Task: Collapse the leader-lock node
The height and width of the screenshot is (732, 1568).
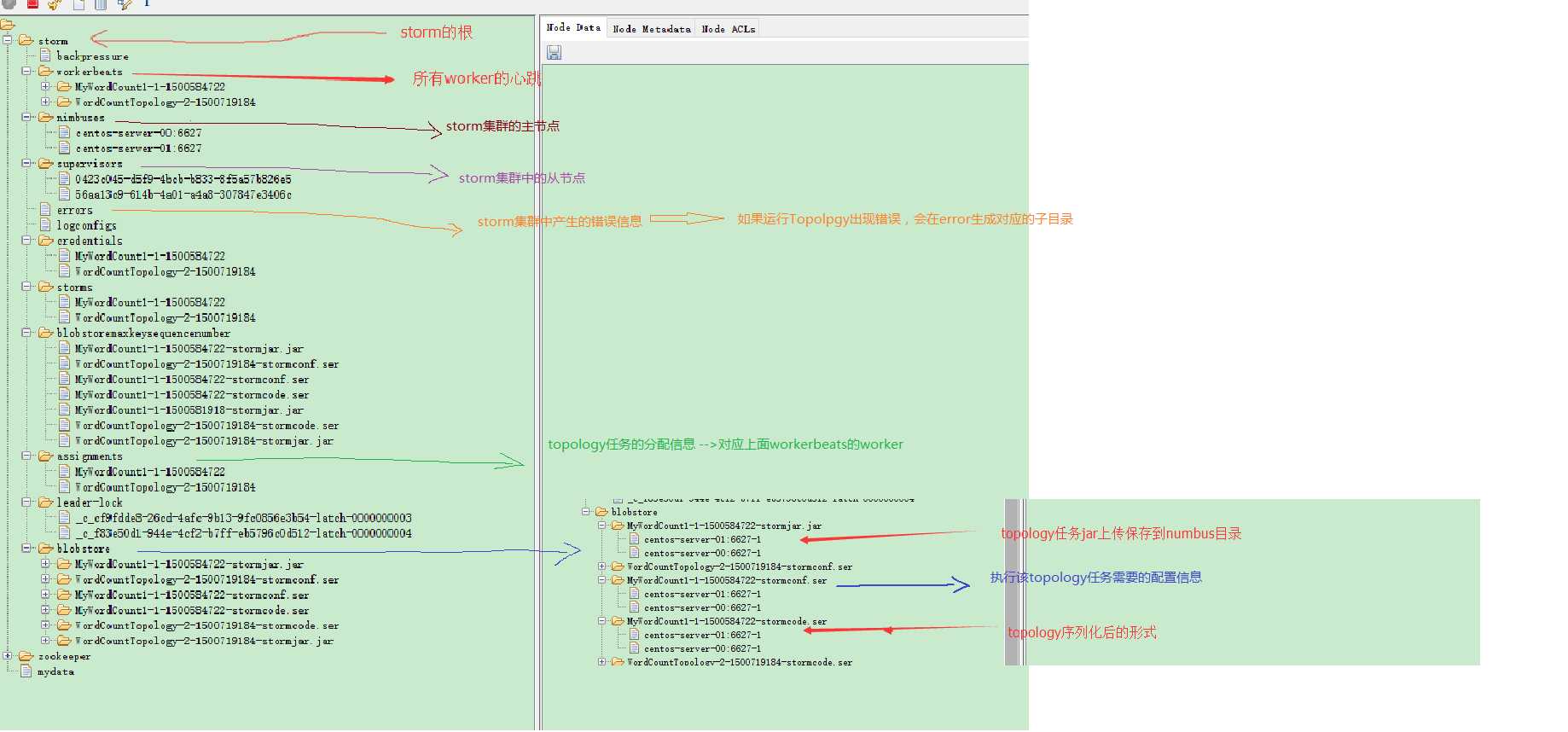Action: [x=26, y=503]
